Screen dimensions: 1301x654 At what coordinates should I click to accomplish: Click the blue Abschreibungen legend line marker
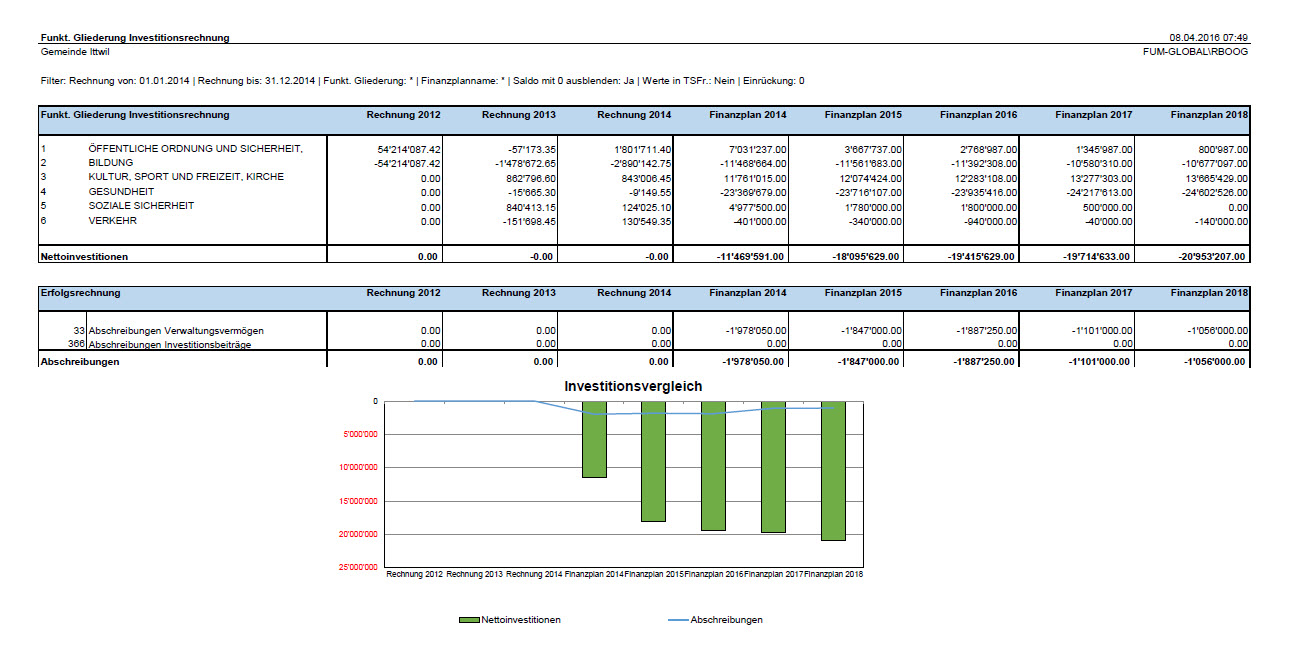coord(677,620)
